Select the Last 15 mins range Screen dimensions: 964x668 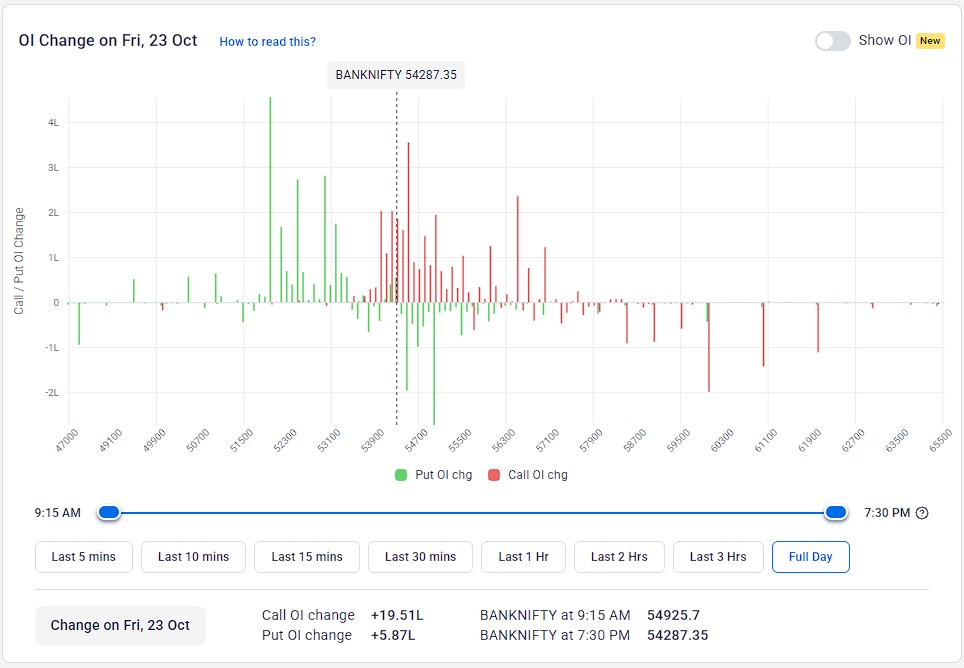point(307,557)
